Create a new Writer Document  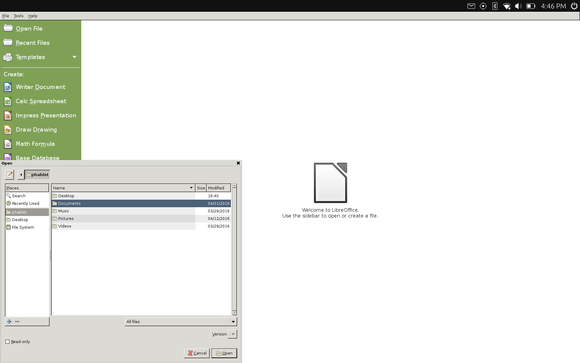click(x=40, y=87)
